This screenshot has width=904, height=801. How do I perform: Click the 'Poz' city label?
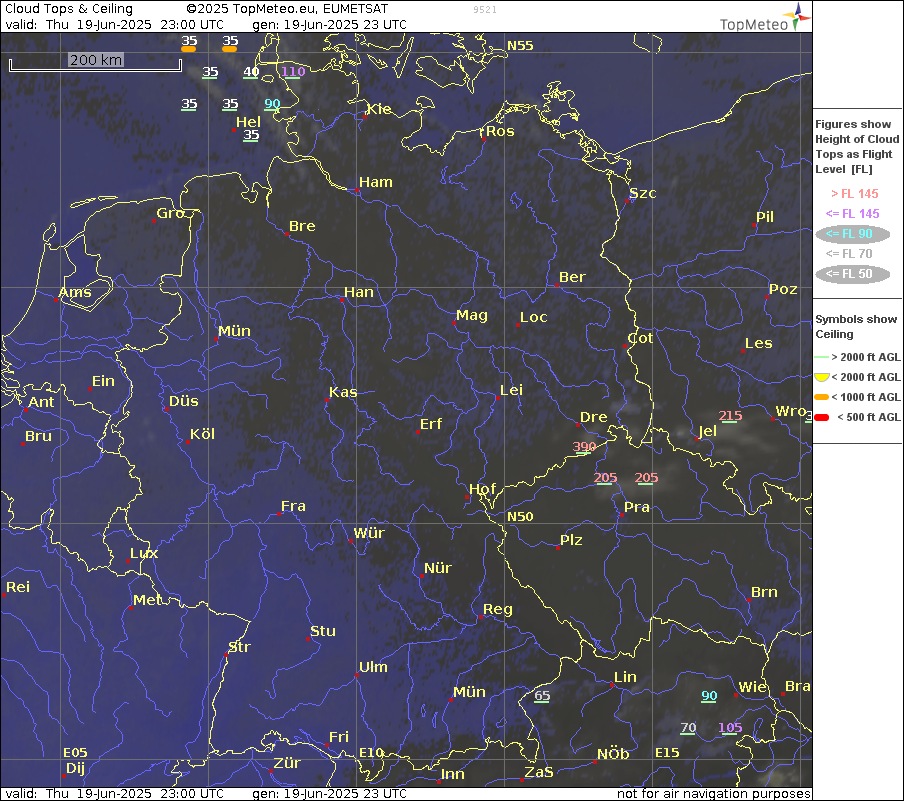pyautogui.click(x=783, y=289)
